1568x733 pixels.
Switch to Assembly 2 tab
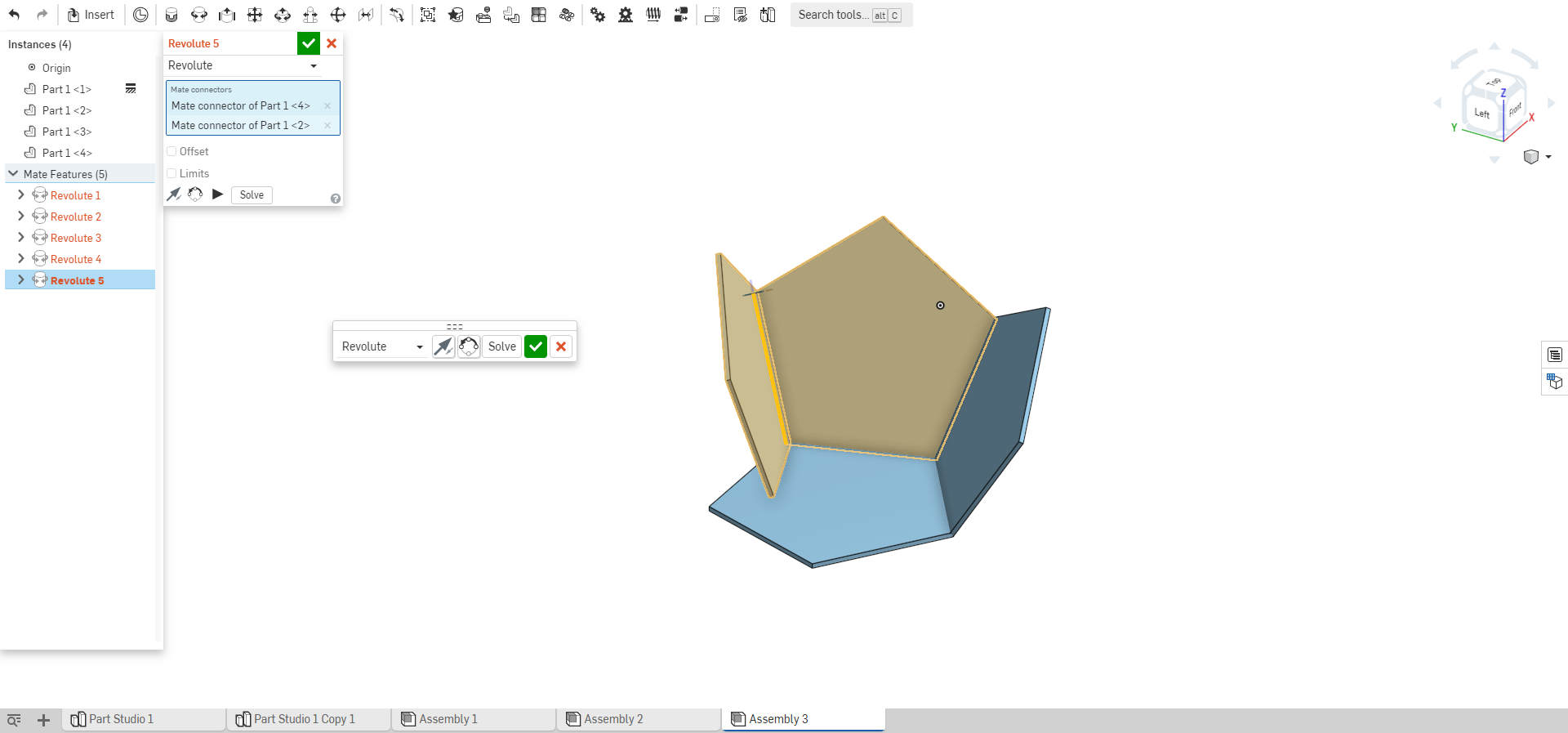639,719
